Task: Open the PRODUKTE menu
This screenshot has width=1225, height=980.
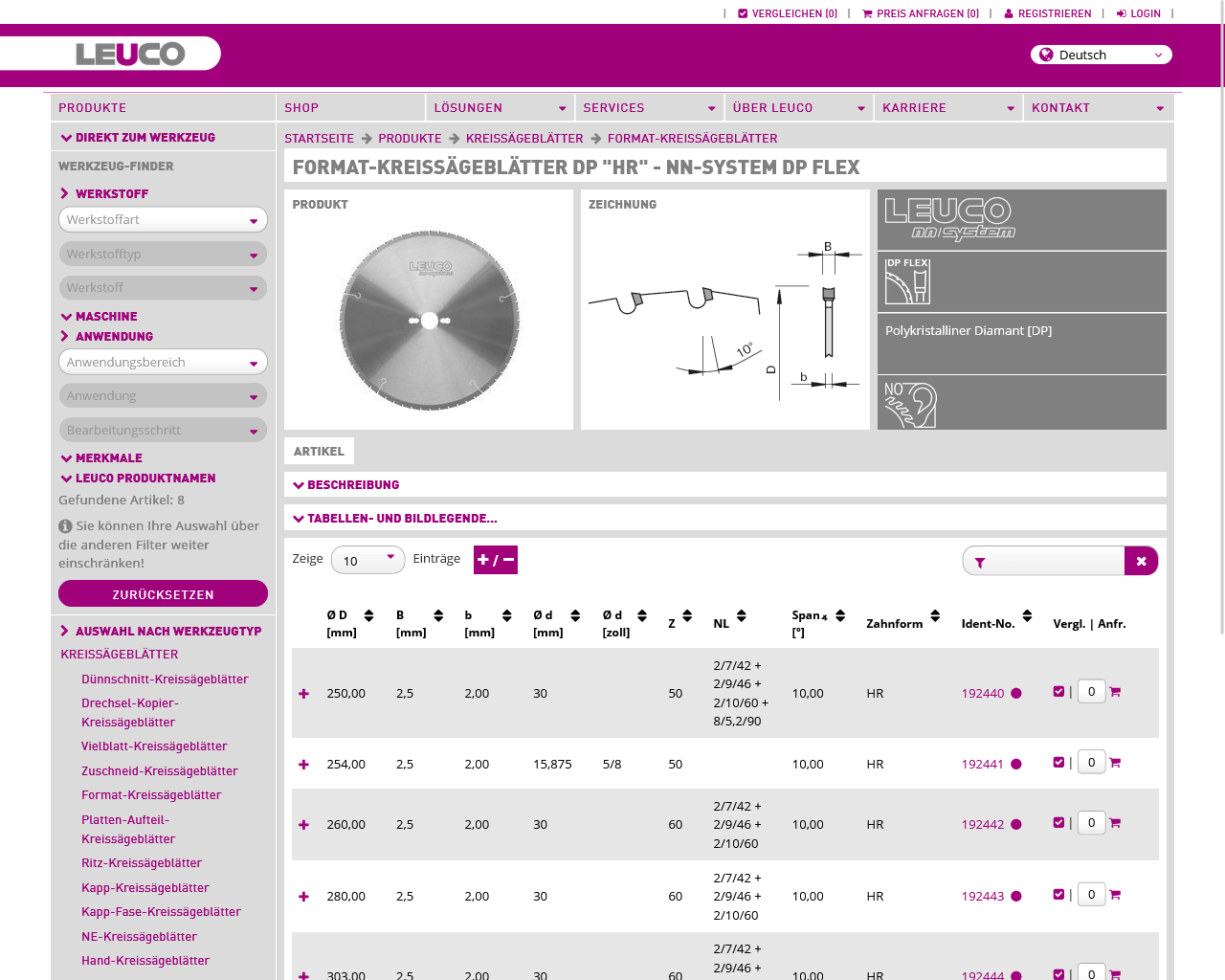Action: [x=163, y=108]
